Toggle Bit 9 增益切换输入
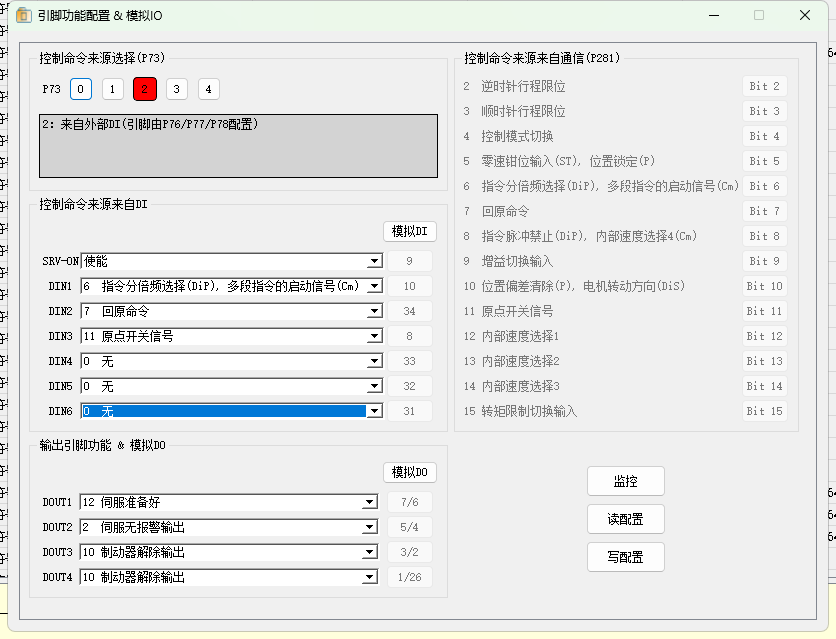The width and height of the screenshot is (836, 639). (x=765, y=262)
